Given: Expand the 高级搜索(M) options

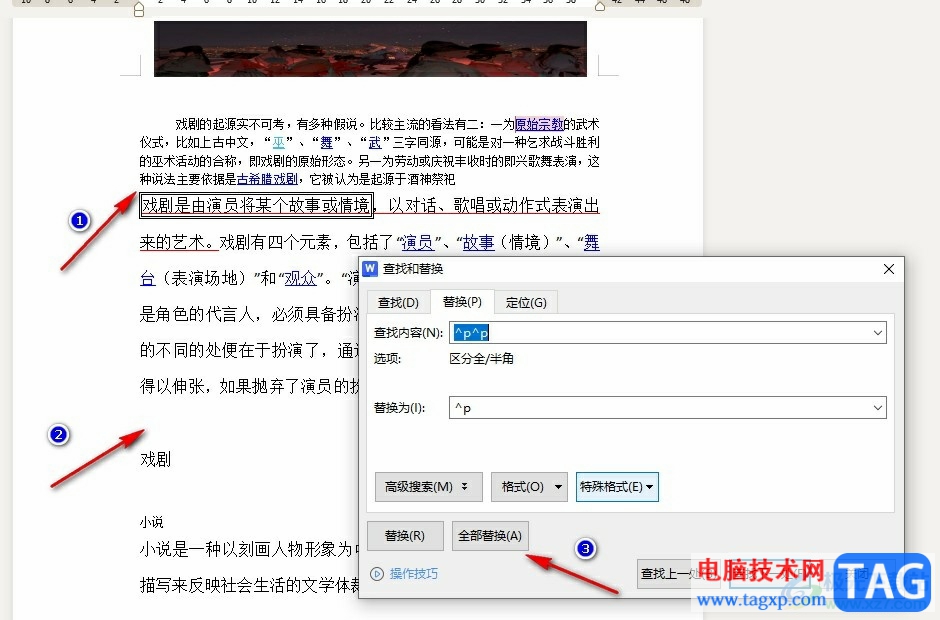Looking at the screenshot, I should tap(429, 486).
